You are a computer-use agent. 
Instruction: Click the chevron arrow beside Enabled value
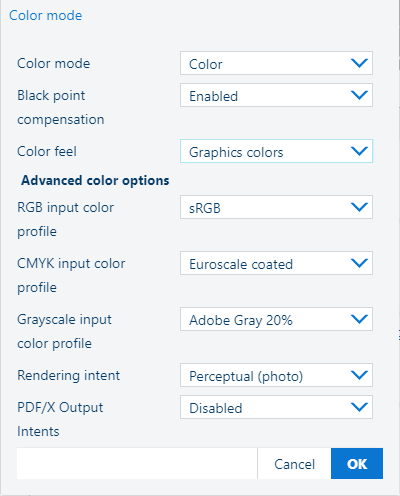359,95
